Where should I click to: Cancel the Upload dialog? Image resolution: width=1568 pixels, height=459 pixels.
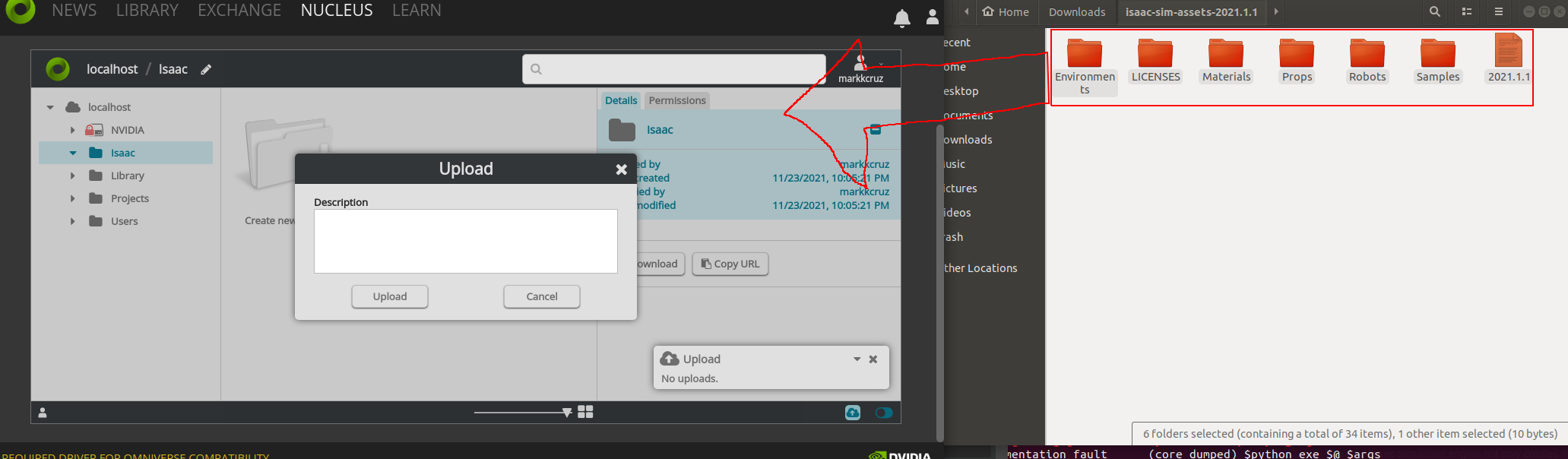pos(542,296)
